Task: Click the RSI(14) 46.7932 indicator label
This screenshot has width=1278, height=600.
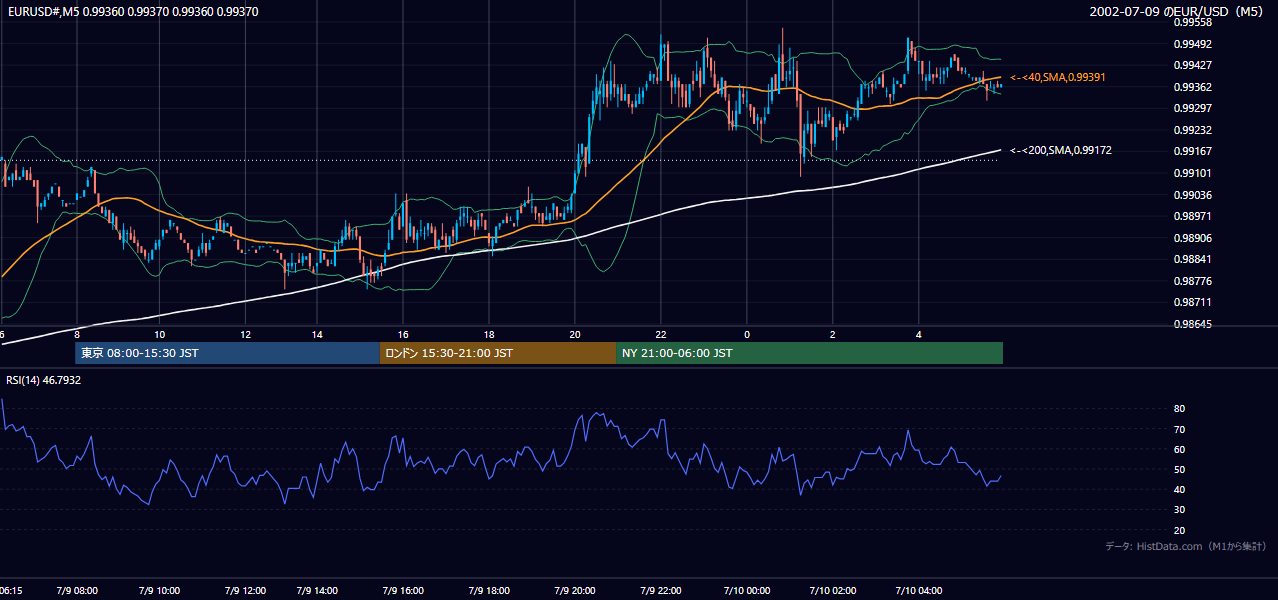Action: (x=43, y=380)
